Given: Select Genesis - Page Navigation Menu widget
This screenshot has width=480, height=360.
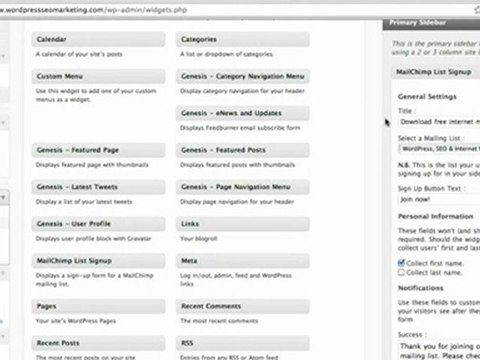Looking at the screenshot, I should tap(243, 187).
